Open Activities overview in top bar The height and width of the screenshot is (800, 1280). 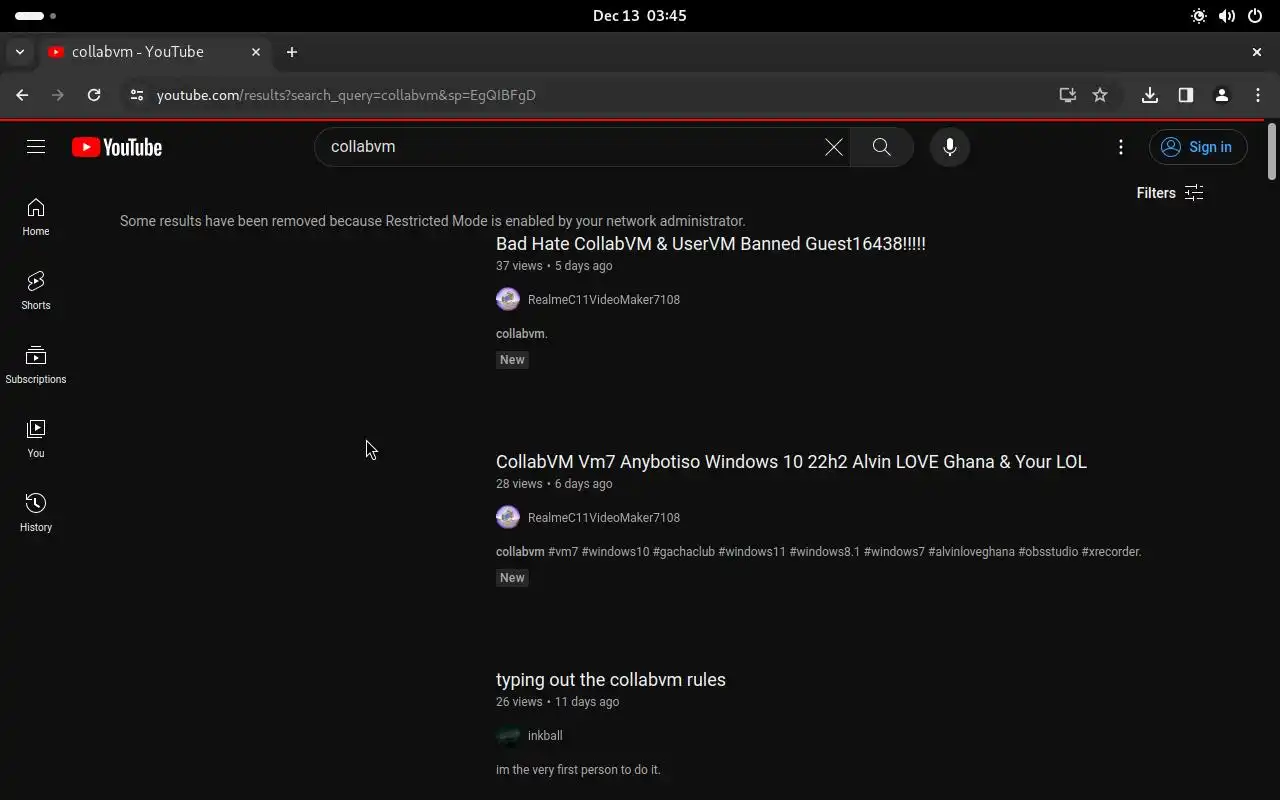click(x=36, y=16)
